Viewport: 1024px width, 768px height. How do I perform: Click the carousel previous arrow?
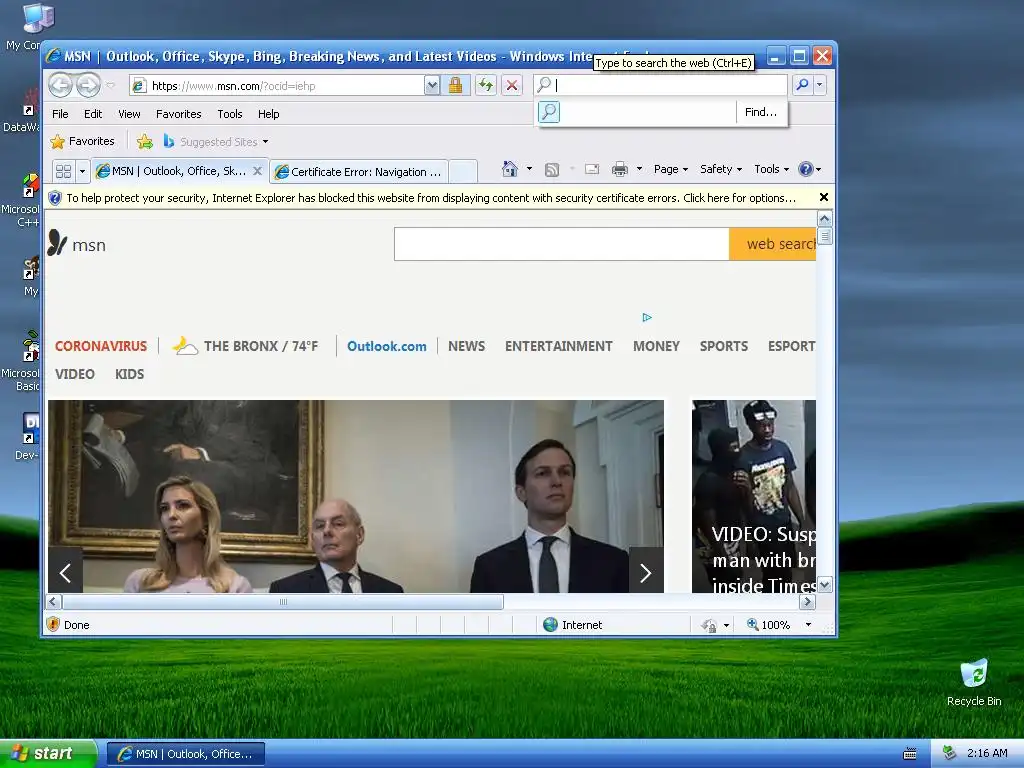65,573
